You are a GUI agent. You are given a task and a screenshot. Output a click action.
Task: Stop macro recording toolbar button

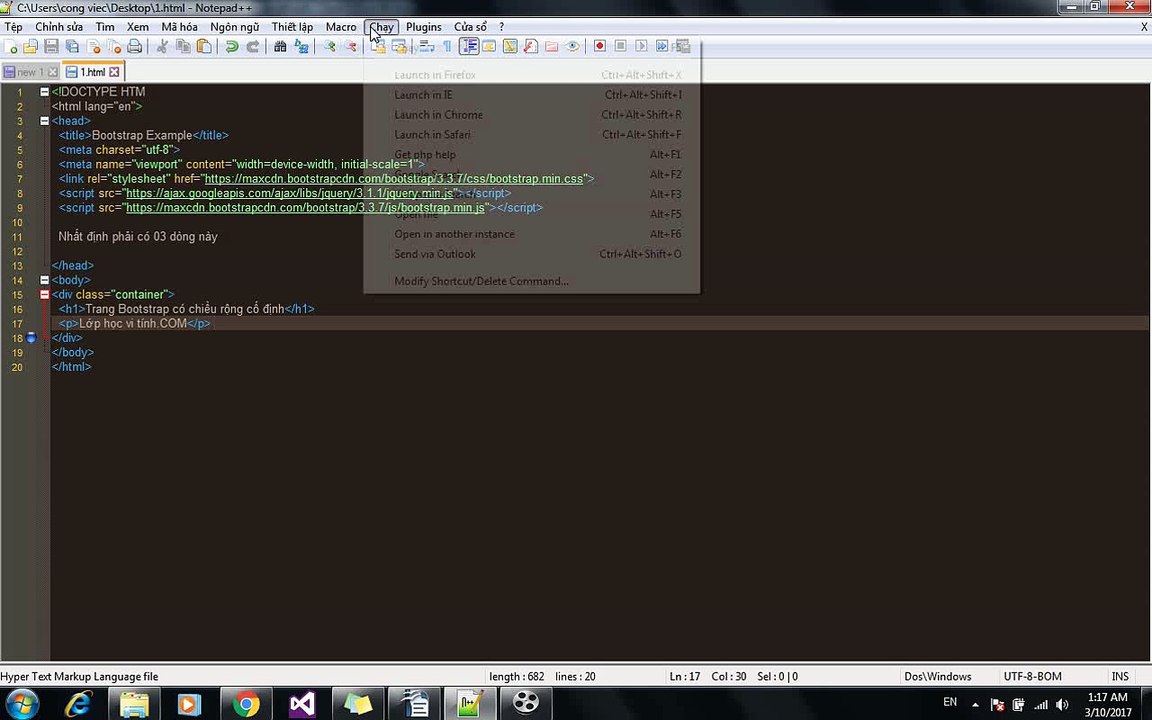pos(621,46)
